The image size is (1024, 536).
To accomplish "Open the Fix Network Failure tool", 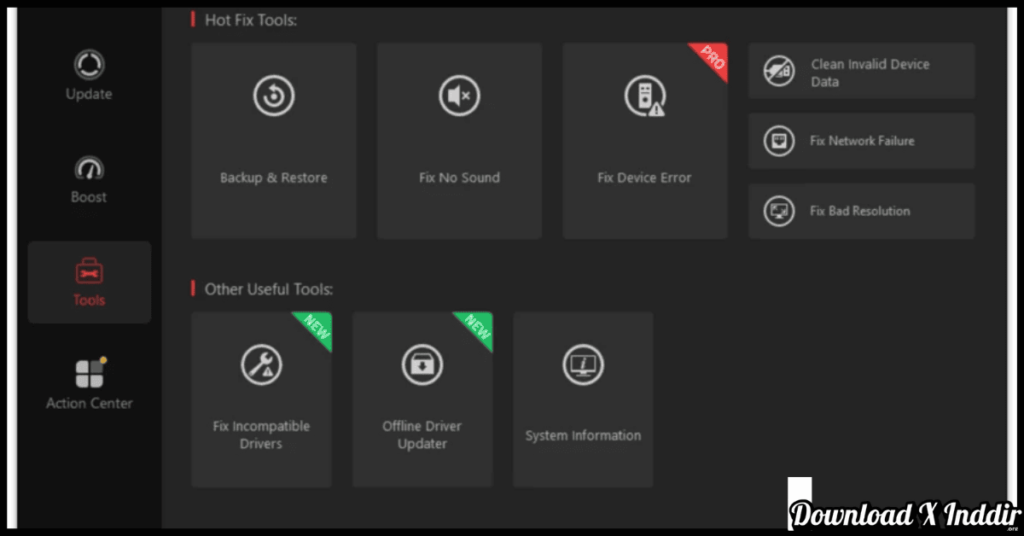I will 861,141.
